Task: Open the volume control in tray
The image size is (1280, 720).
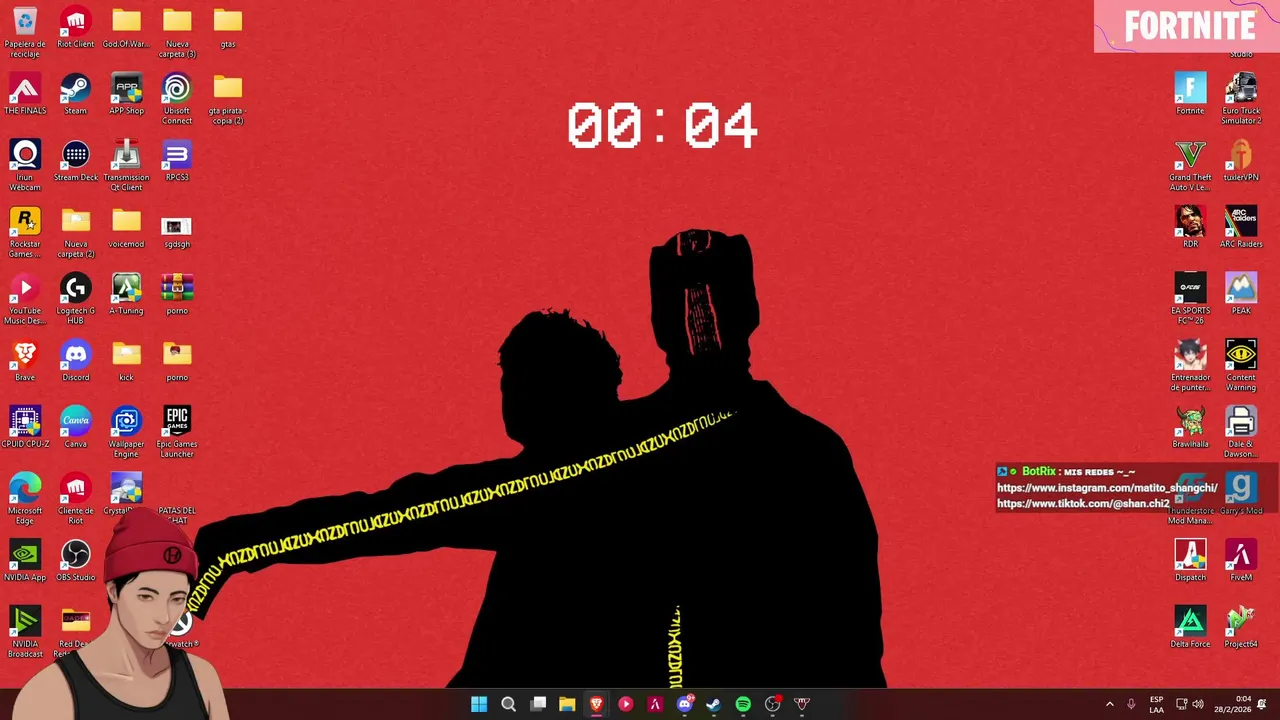Action: (x=1198, y=704)
